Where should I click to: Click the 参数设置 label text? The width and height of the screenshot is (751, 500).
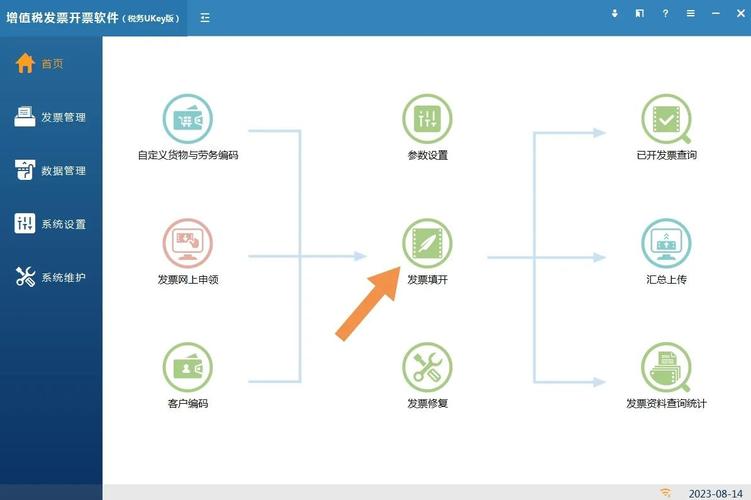point(427,155)
